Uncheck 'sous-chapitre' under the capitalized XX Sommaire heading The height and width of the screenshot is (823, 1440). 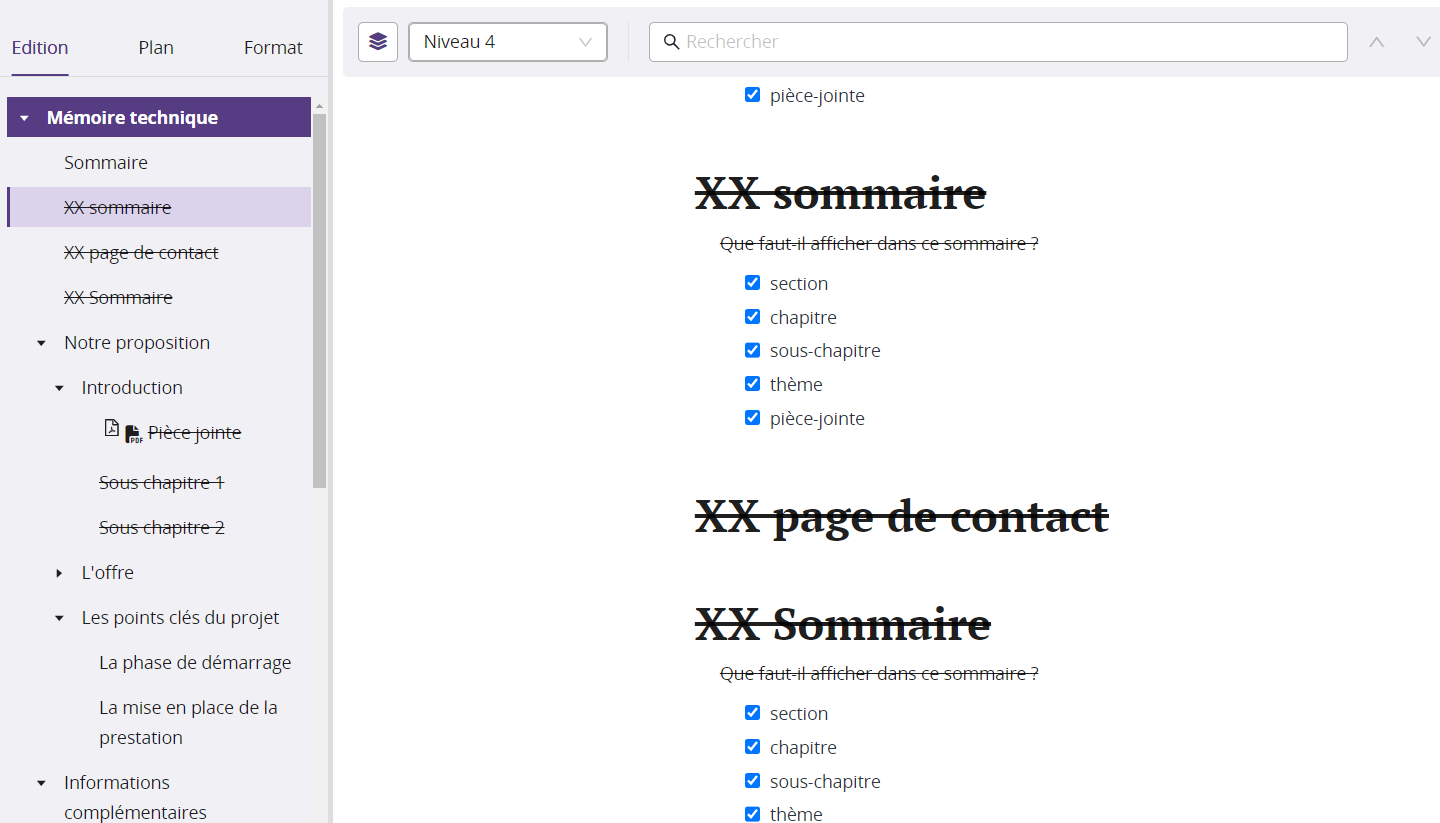753,781
